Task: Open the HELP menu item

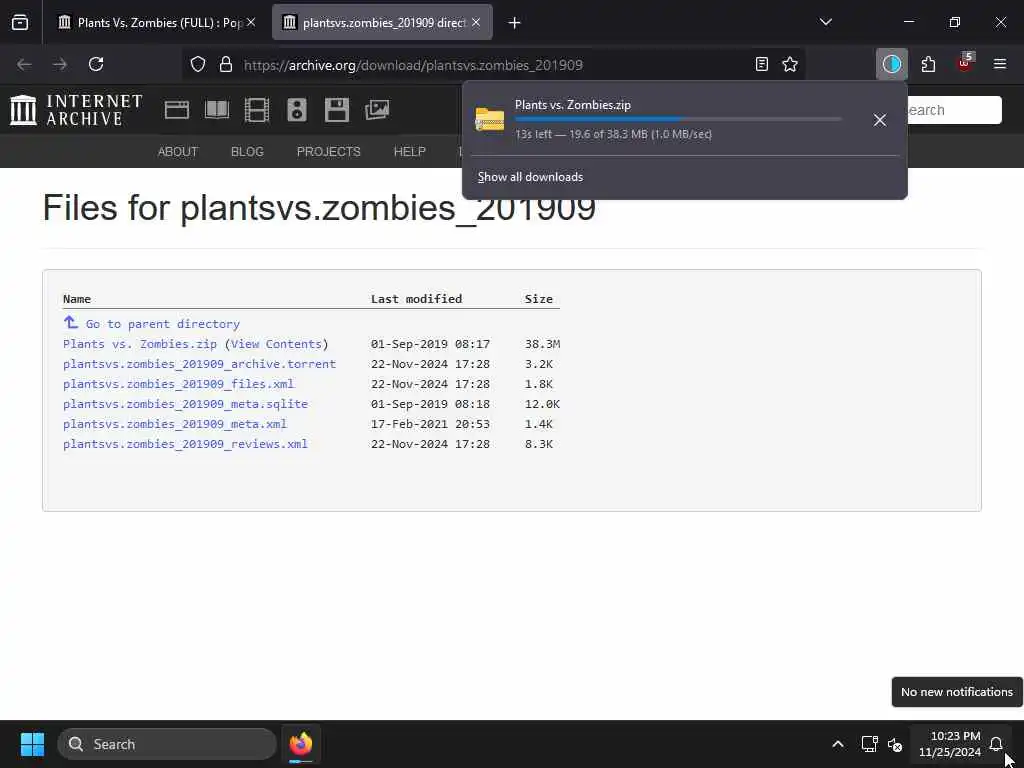Action: click(x=409, y=152)
